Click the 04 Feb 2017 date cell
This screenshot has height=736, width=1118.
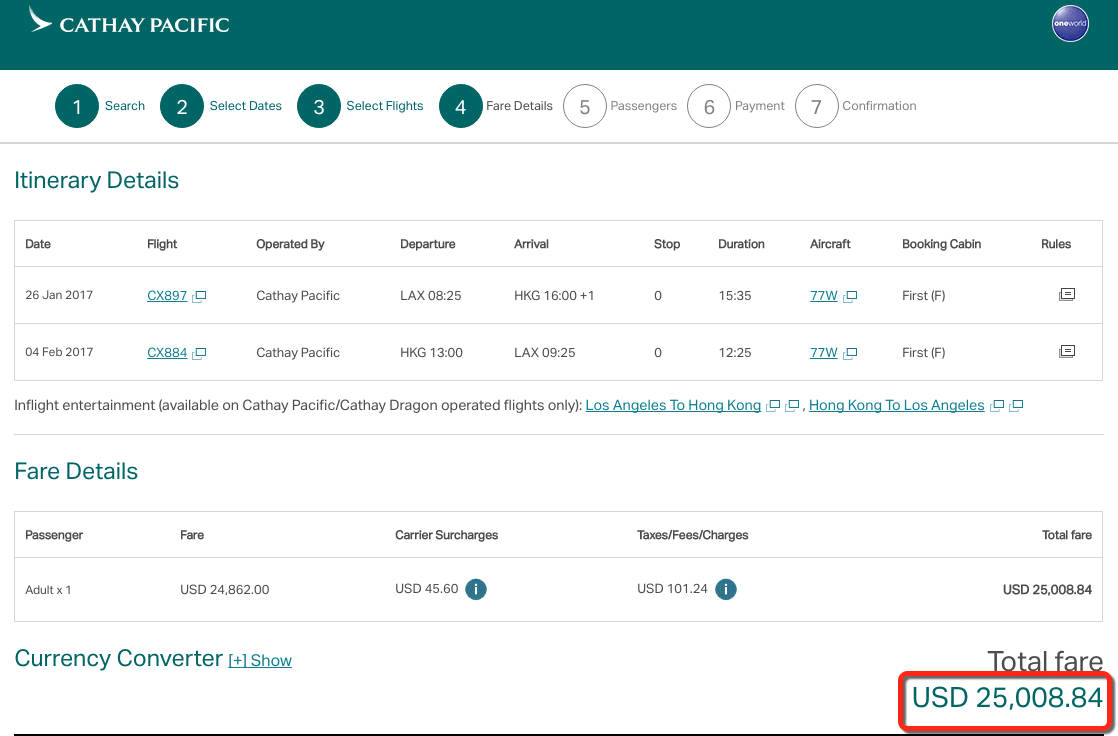pyautogui.click(x=59, y=352)
